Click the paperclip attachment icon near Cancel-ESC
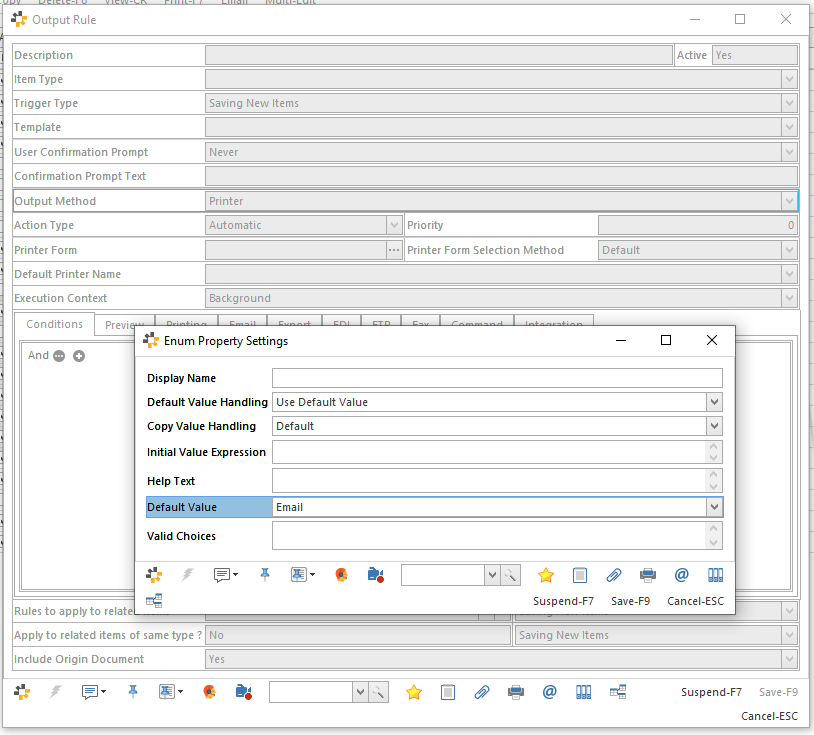Viewport: 814px width, 735px height. (x=613, y=574)
